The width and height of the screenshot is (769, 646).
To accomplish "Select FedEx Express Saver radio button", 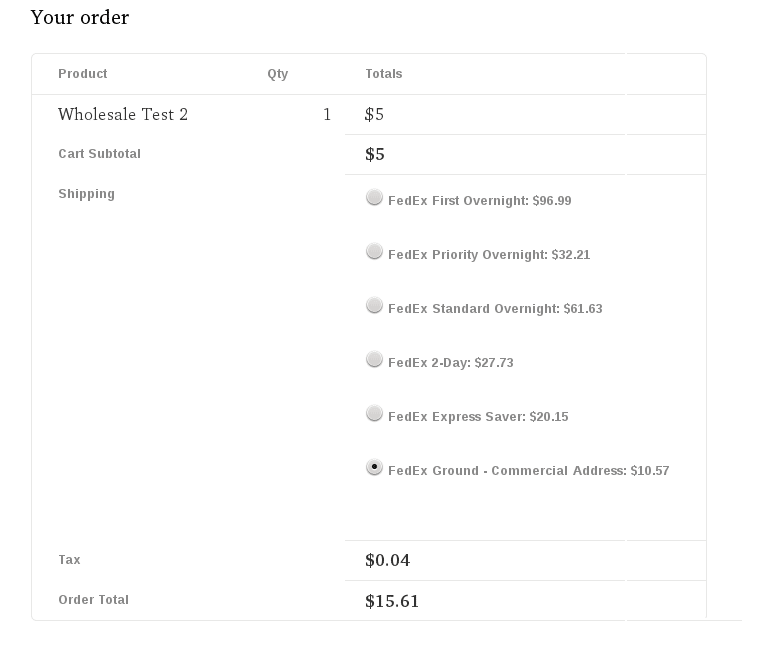I will click(x=374, y=413).
